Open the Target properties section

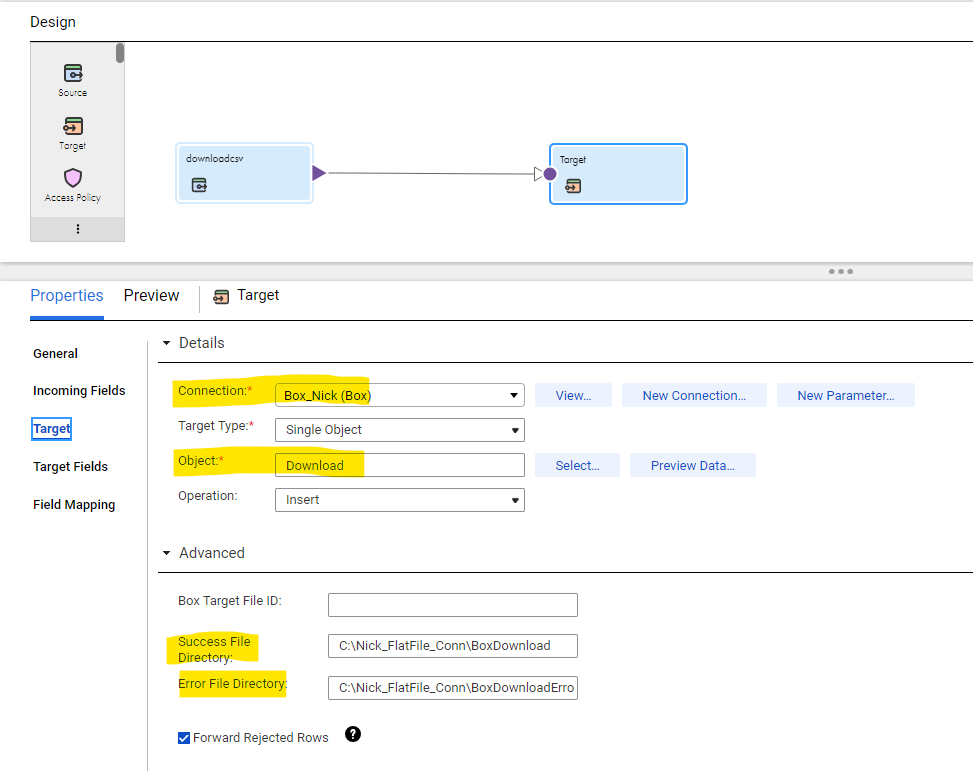pos(52,429)
